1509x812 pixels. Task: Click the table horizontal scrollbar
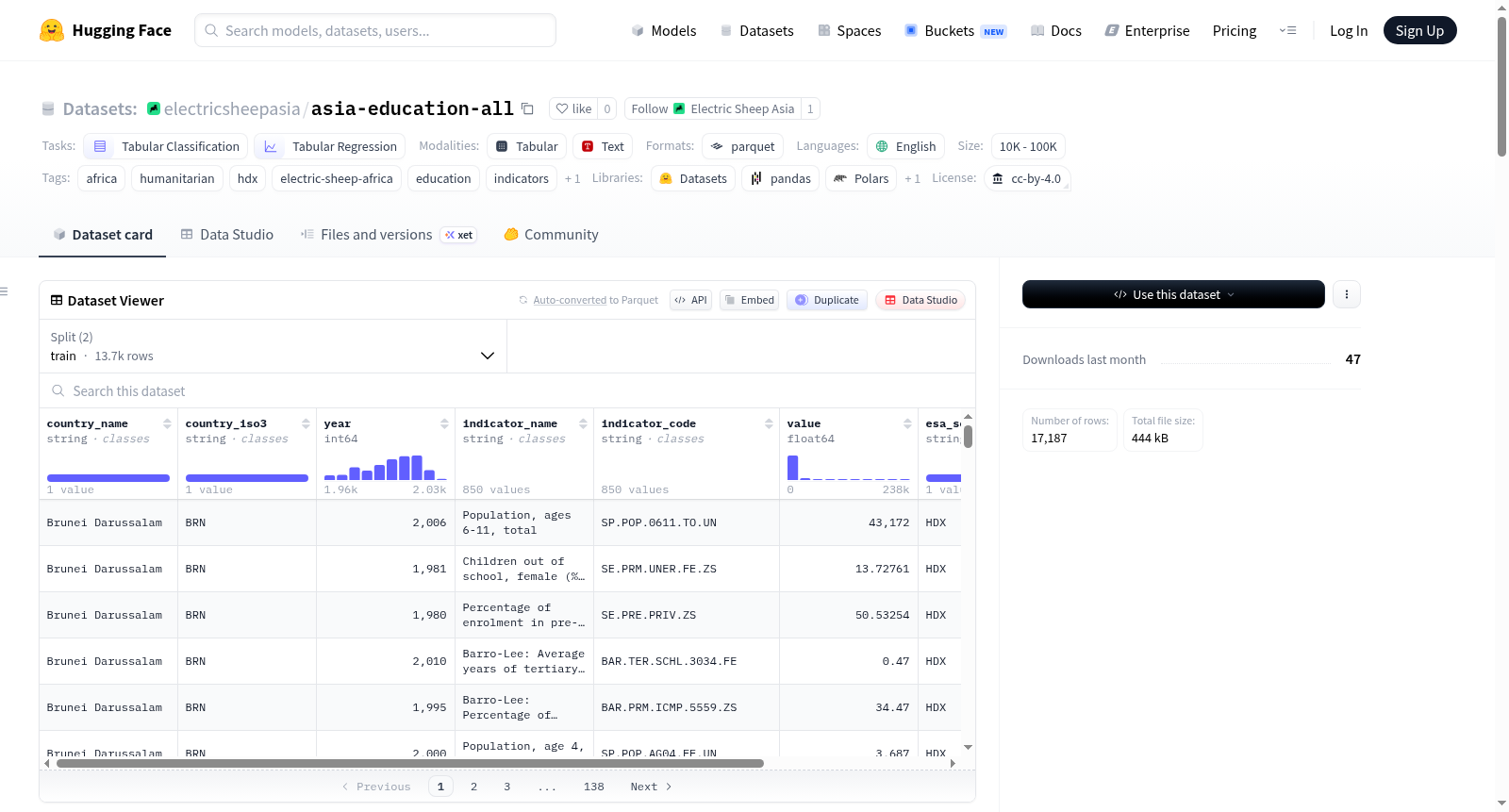point(410,763)
